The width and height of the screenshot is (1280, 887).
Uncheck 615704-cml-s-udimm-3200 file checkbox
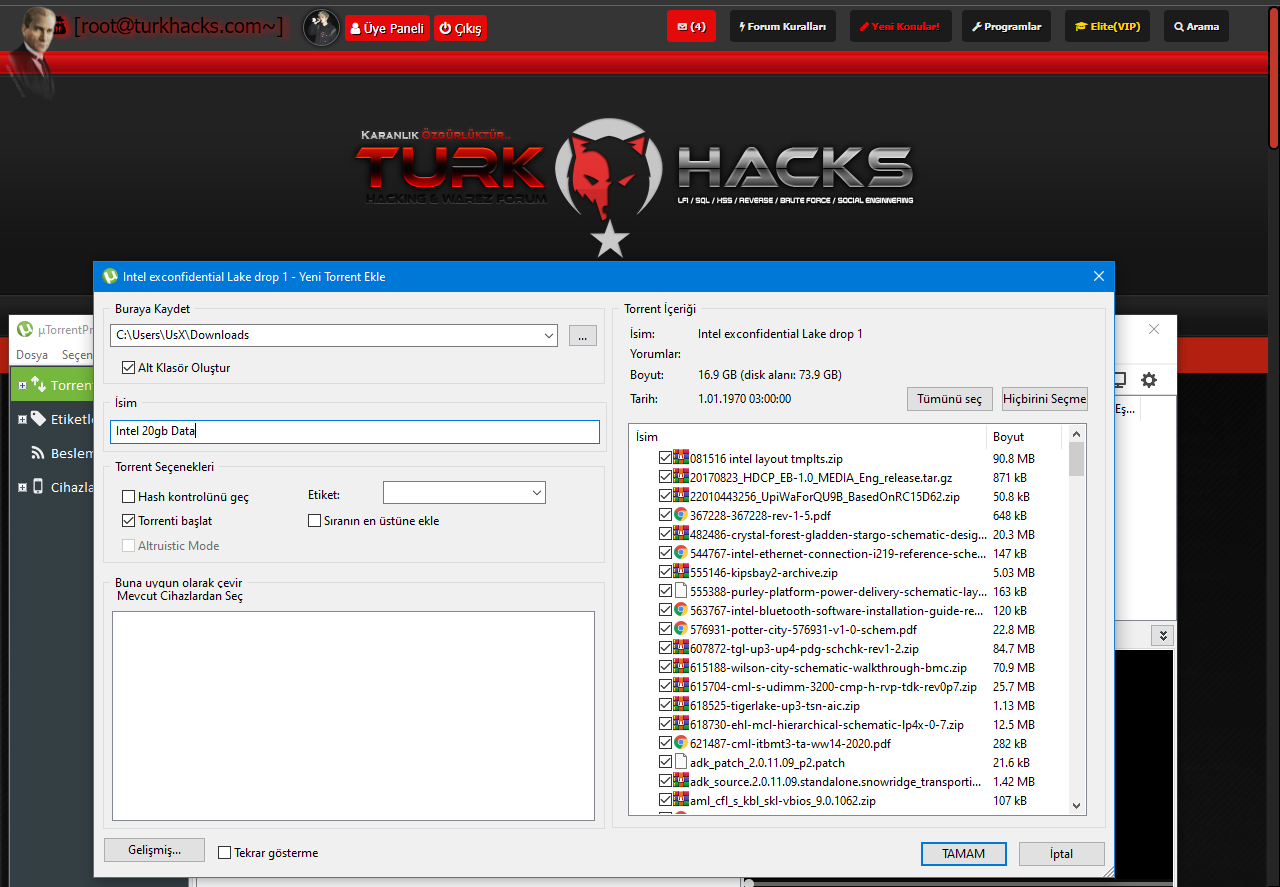[x=665, y=686]
